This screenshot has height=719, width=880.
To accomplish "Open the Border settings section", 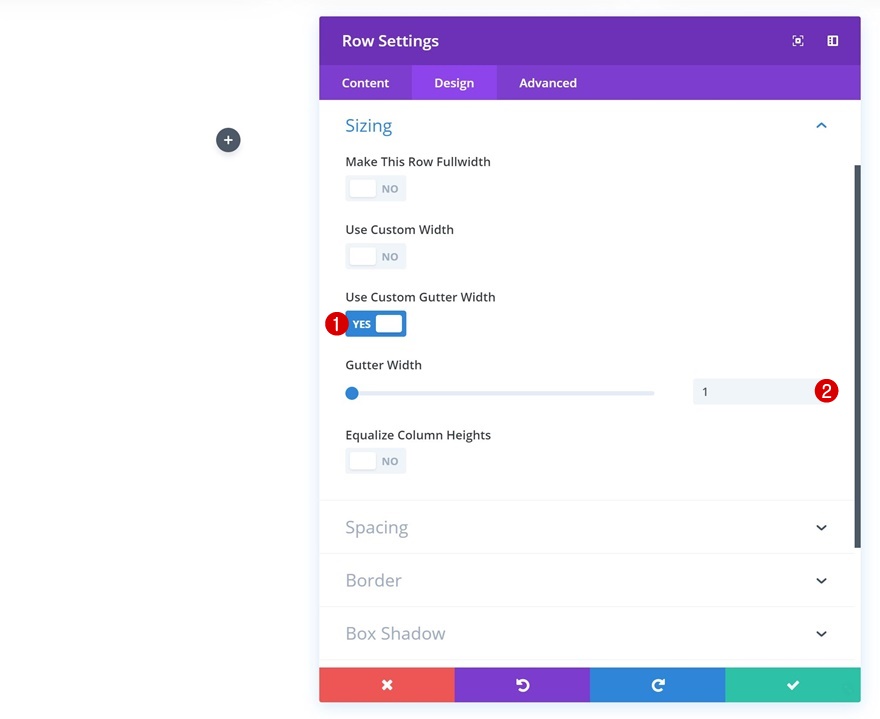I will [x=588, y=580].
